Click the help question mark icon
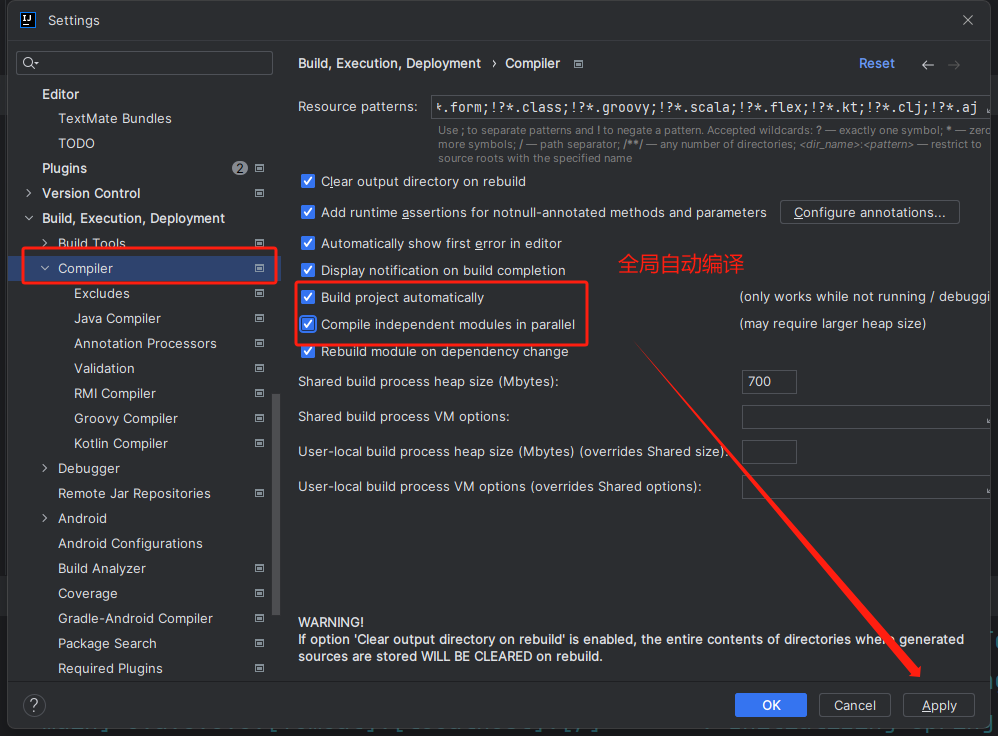998x736 pixels. [34, 705]
